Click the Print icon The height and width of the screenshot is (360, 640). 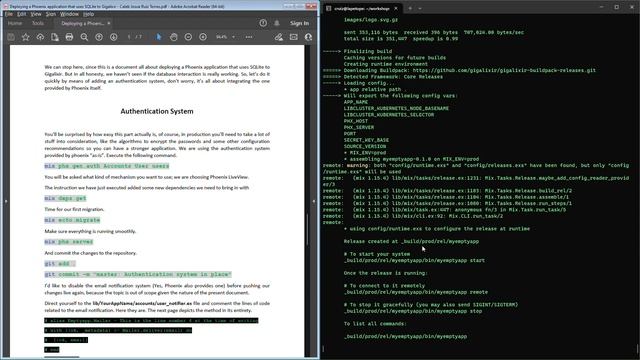point(69,37)
